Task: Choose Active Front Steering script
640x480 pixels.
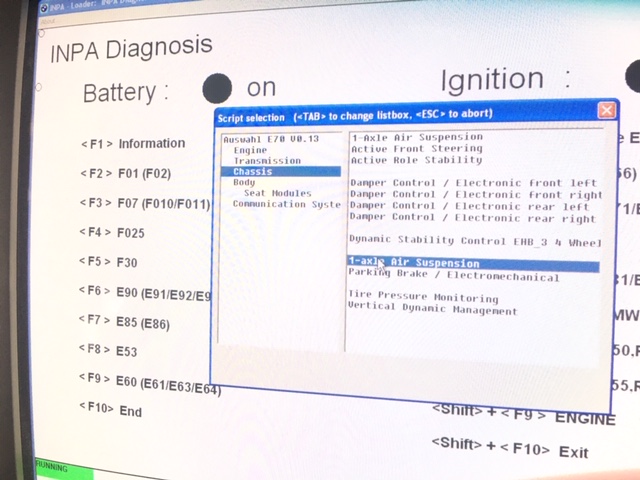Action: click(x=417, y=149)
